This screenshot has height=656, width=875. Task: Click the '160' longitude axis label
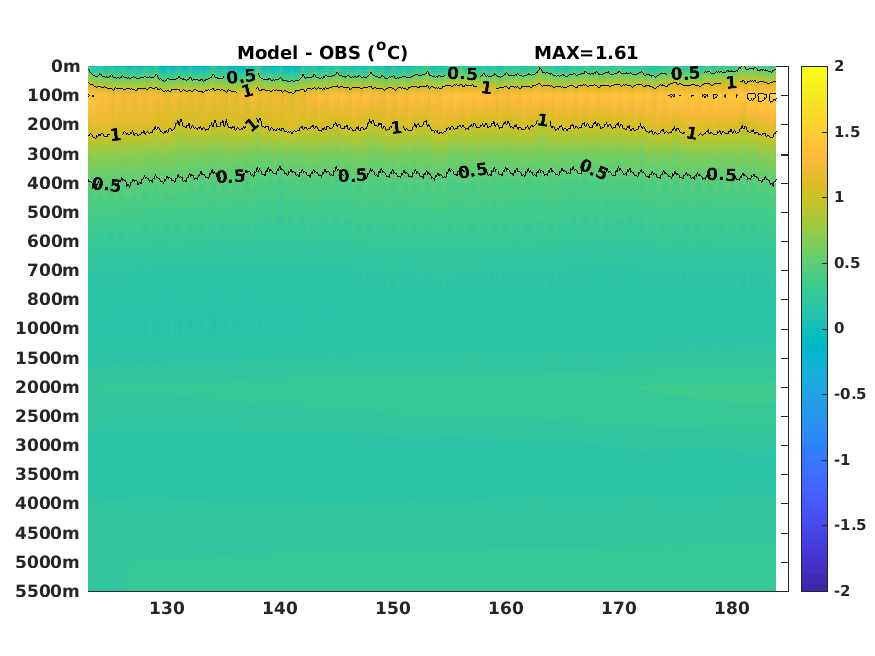(506, 608)
